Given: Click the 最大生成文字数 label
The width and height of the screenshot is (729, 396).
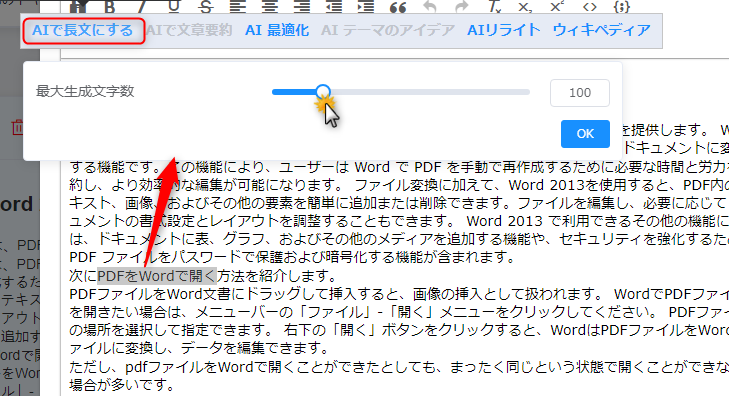Looking at the screenshot, I should (x=85, y=91).
